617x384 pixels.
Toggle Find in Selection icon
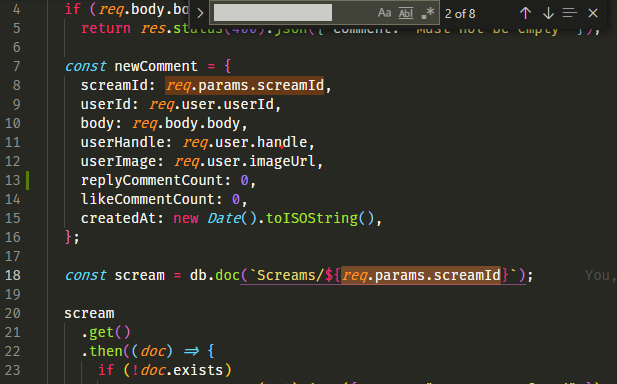click(x=569, y=13)
